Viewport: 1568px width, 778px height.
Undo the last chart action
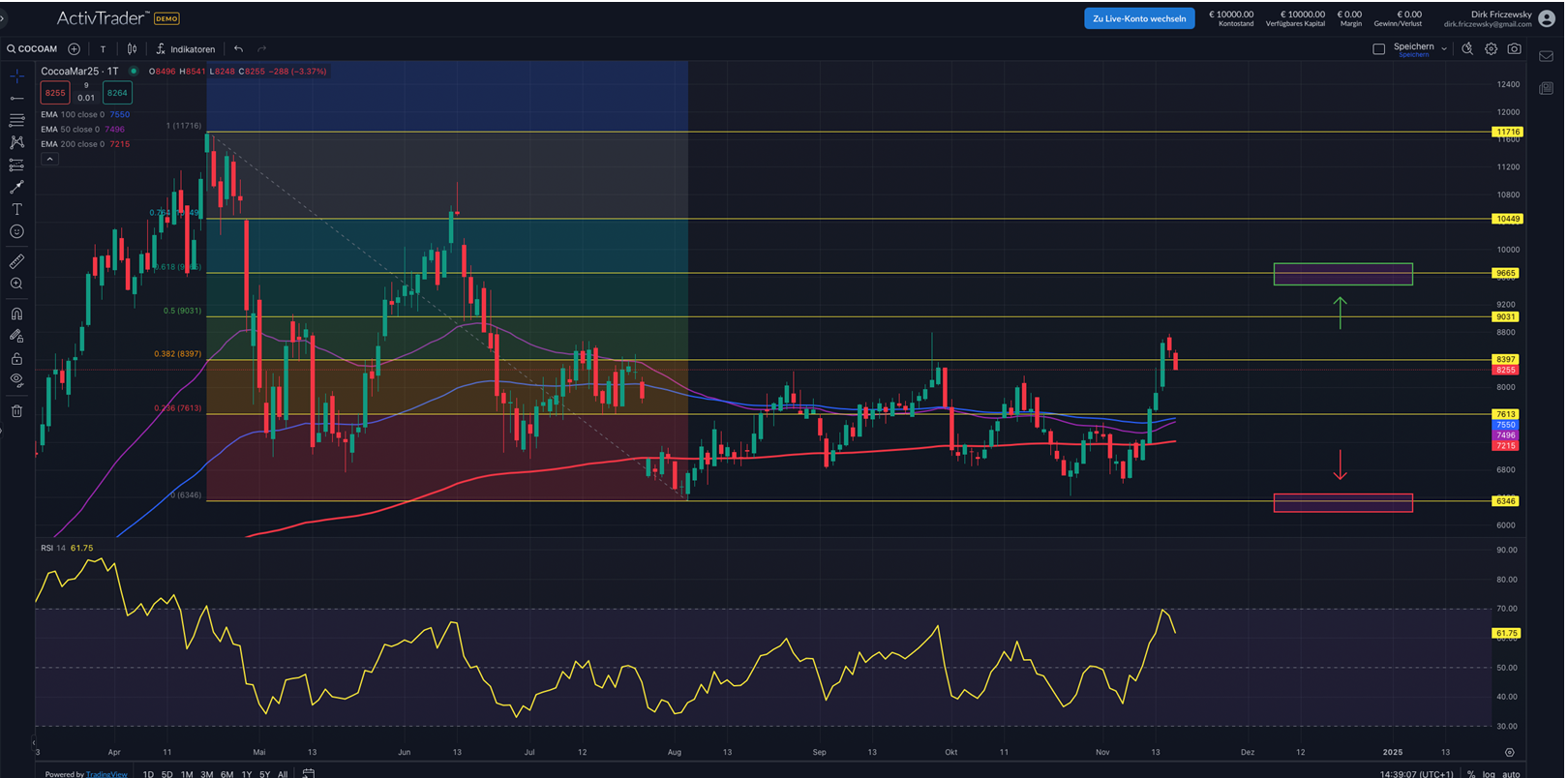(x=238, y=48)
